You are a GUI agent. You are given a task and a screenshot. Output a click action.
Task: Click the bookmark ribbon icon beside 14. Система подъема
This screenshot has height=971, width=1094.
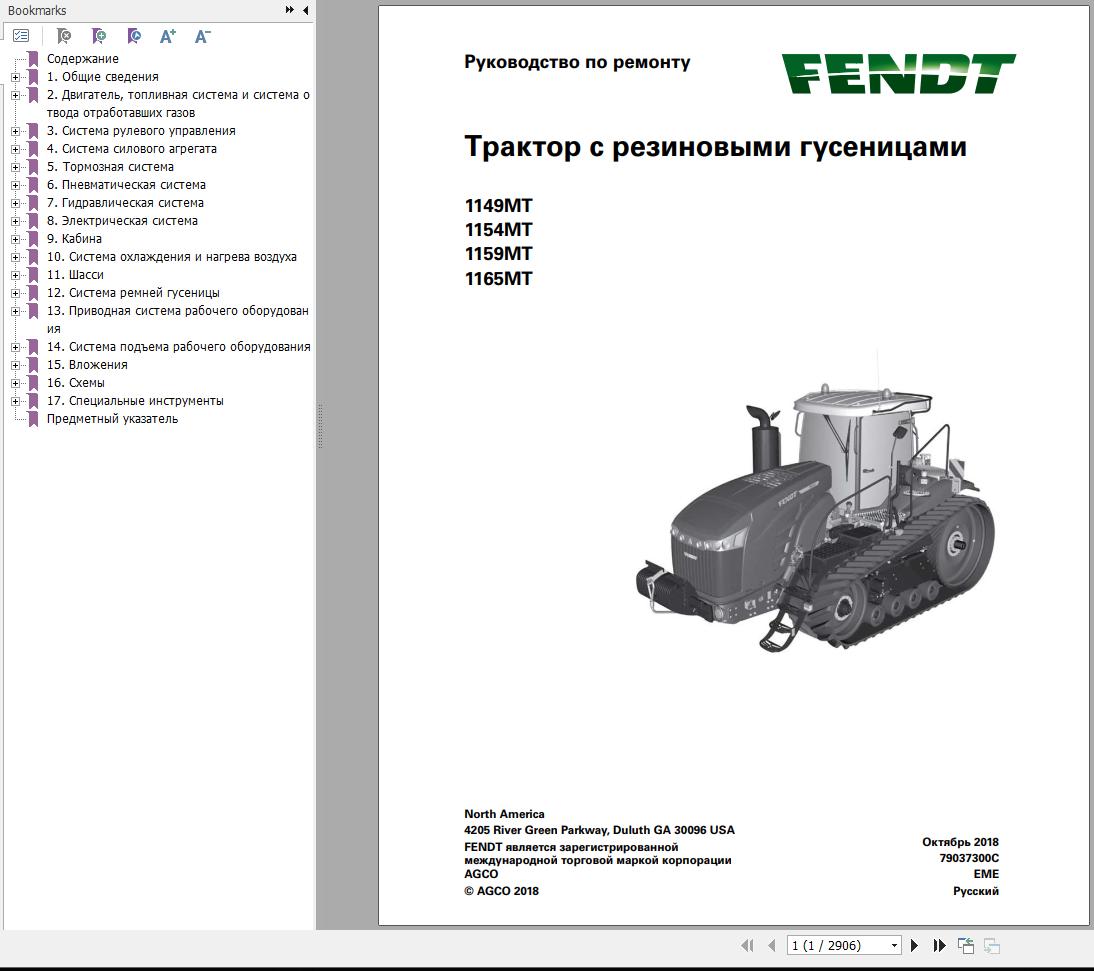33,347
